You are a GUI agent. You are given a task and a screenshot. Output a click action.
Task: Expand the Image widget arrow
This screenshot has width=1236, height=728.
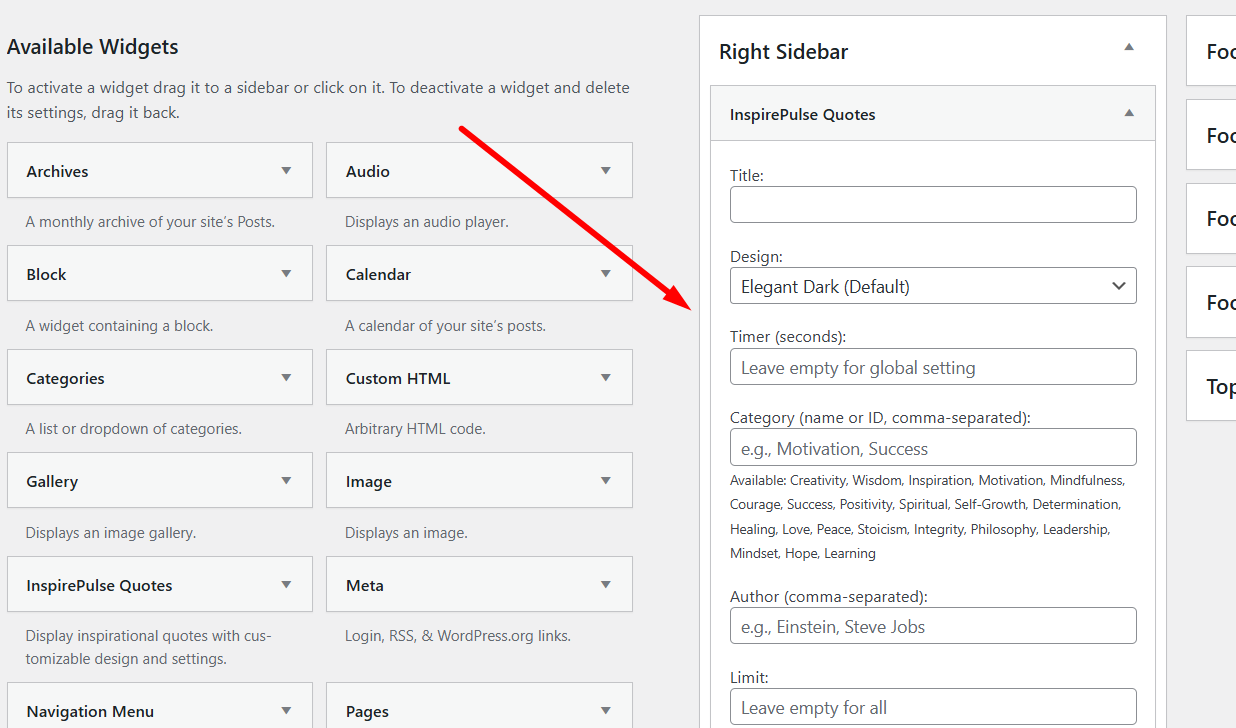pyautogui.click(x=605, y=481)
